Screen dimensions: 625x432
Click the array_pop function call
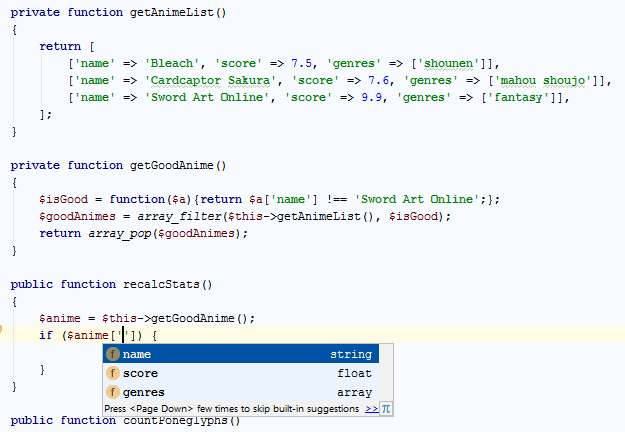tap(120, 233)
